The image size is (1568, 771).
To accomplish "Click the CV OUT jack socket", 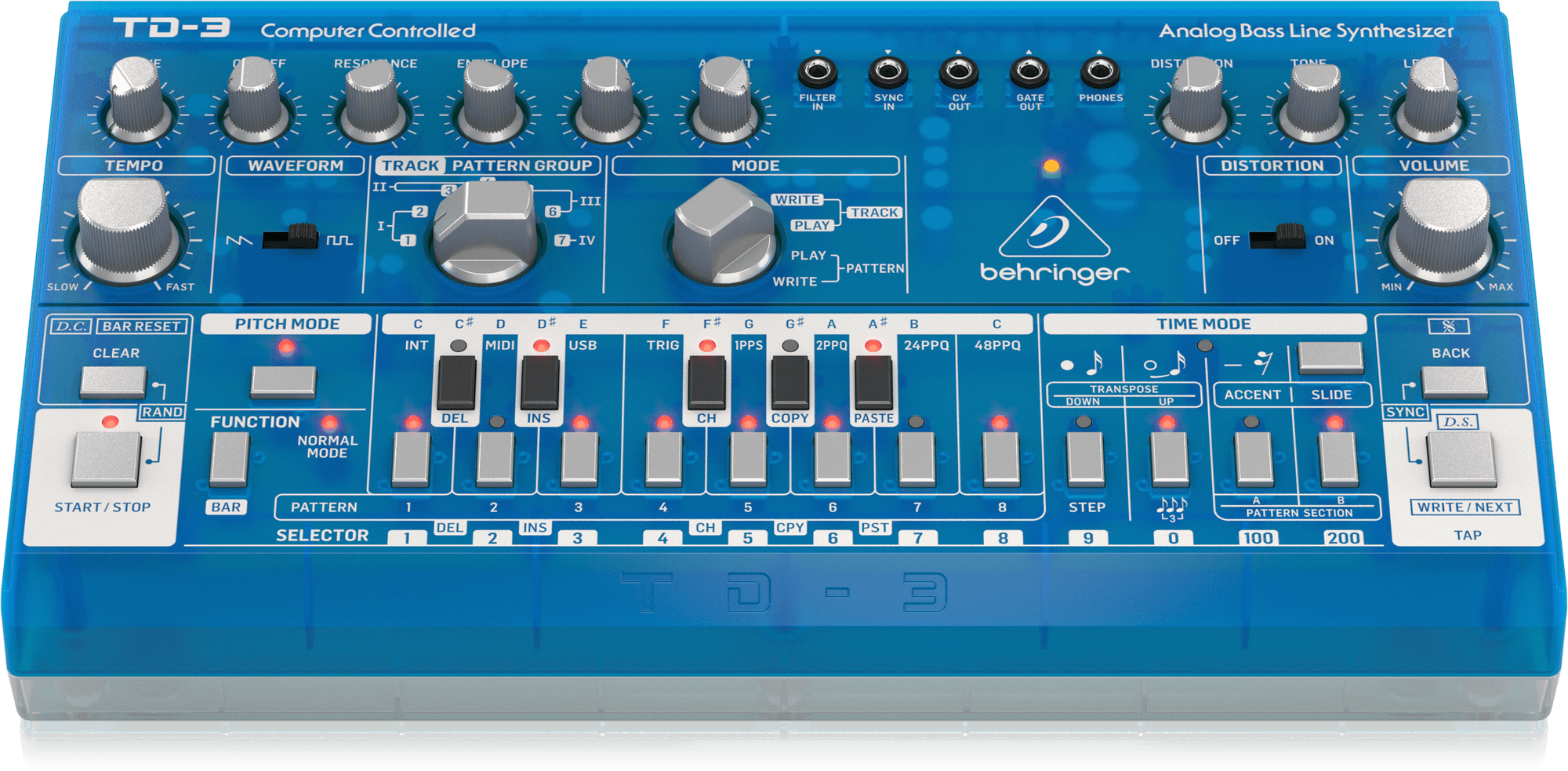I will click(958, 73).
